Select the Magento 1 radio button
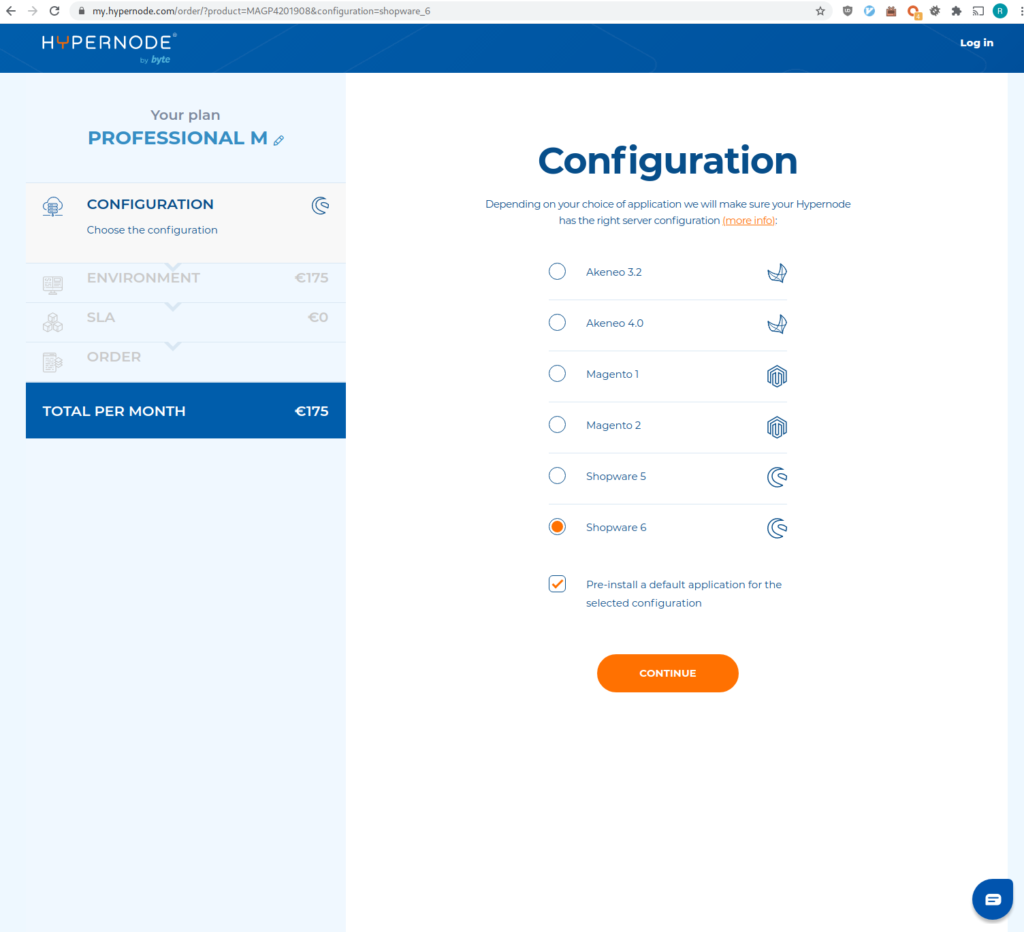The height and width of the screenshot is (932, 1024). (x=557, y=374)
